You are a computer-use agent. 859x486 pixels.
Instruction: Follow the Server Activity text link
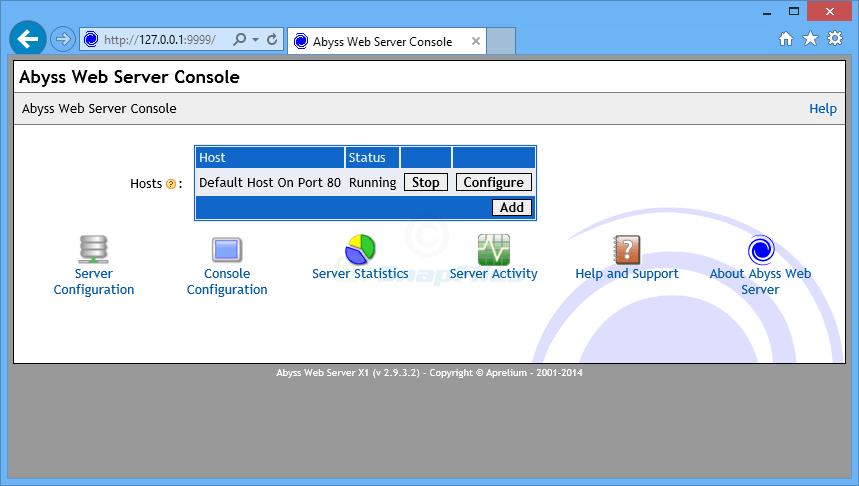point(494,273)
